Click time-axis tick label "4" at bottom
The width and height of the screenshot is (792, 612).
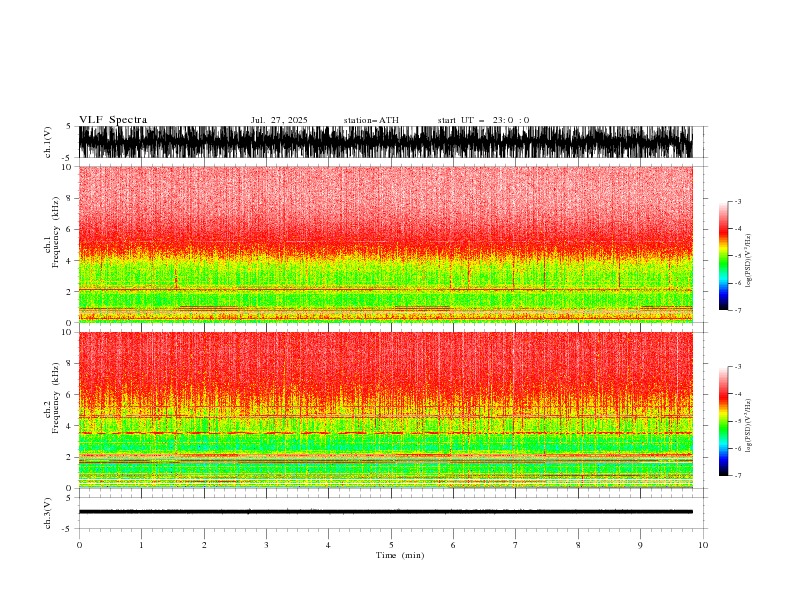tap(328, 545)
